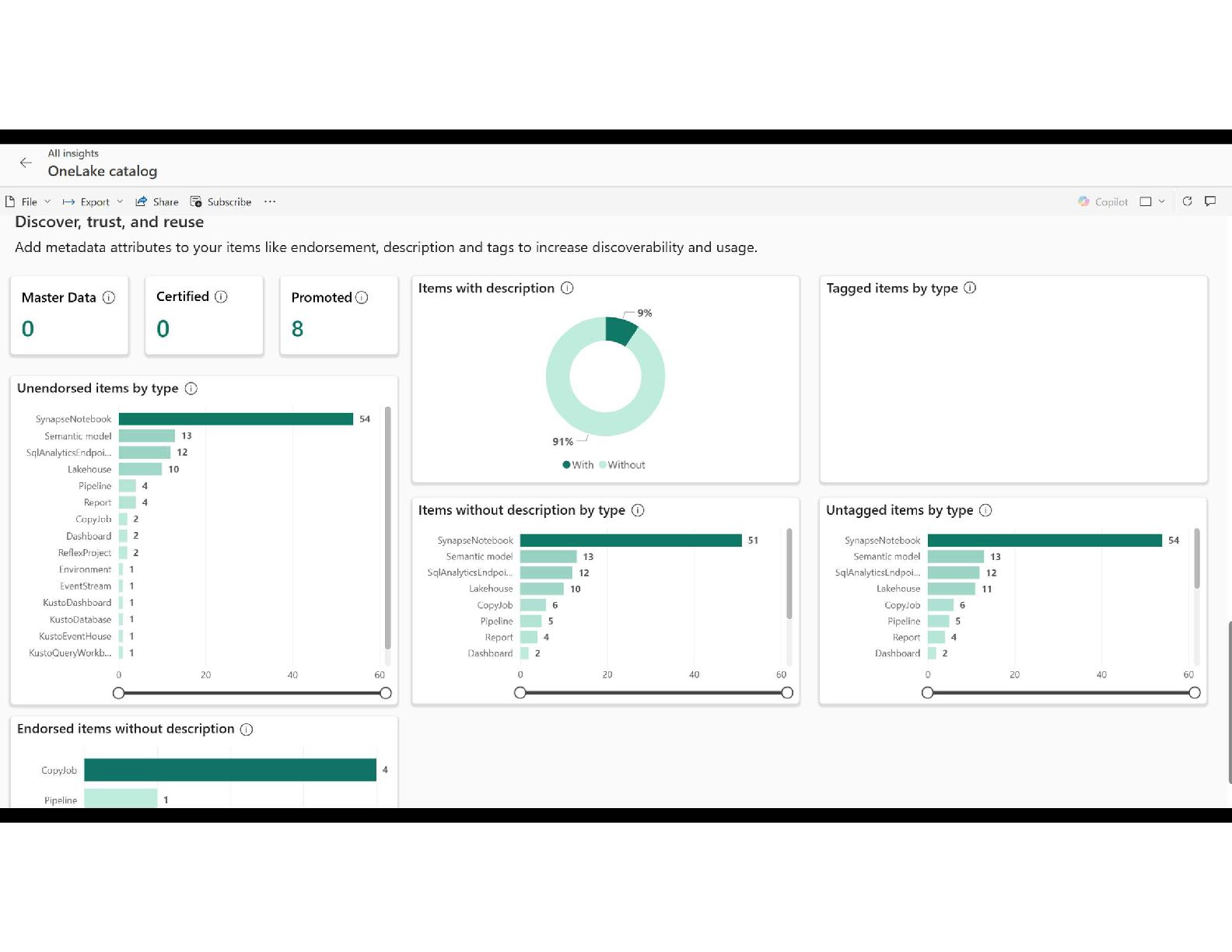Viewport: 1232px width, 952px height.
Task: Click the ReflexProject label in Unendorsed chart
Action: 85,553
